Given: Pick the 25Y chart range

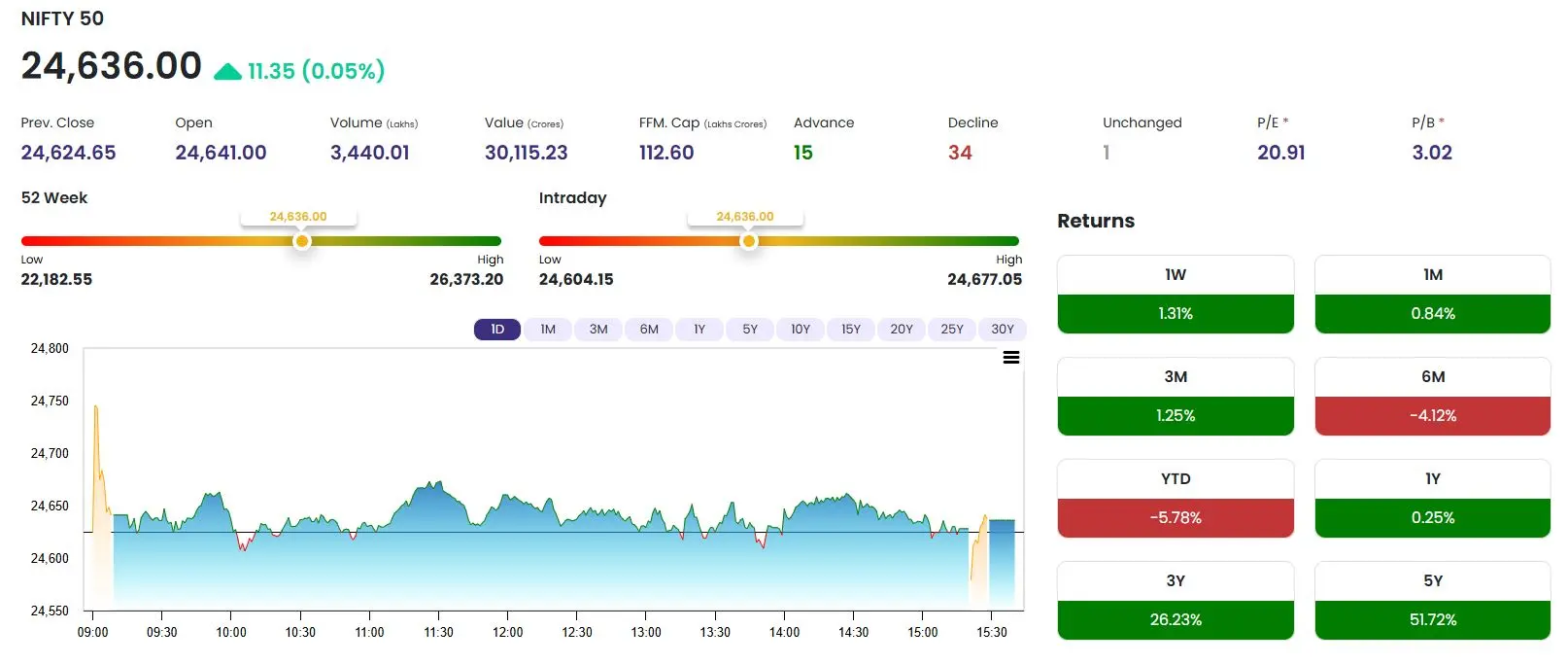Looking at the screenshot, I should coord(952,330).
